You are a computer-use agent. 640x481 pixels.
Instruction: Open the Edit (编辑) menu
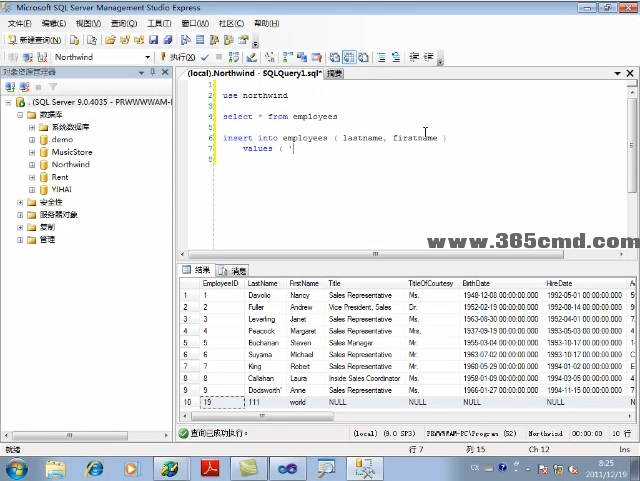tap(53, 23)
